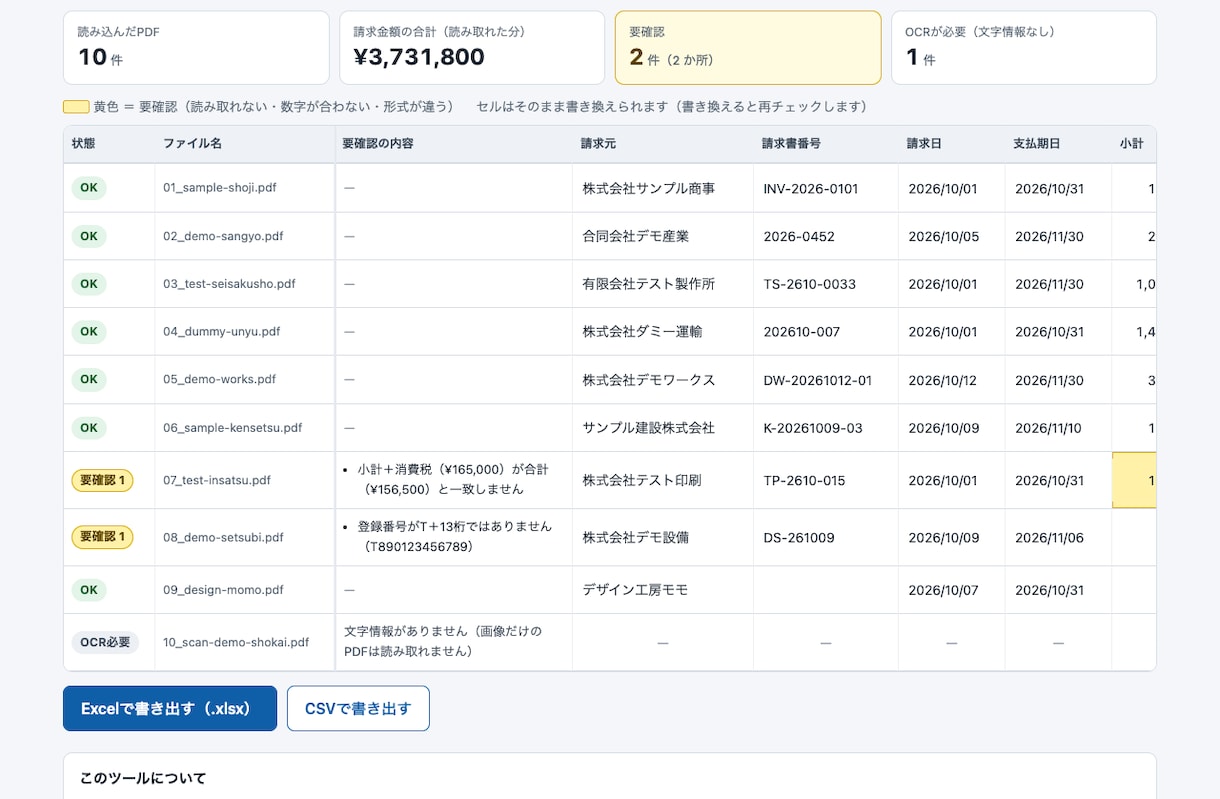
Task: Click the 要確認 1 badge for 08_demo-setsubi.pdf
Action: pyautogui.click(x=102, y=537)
